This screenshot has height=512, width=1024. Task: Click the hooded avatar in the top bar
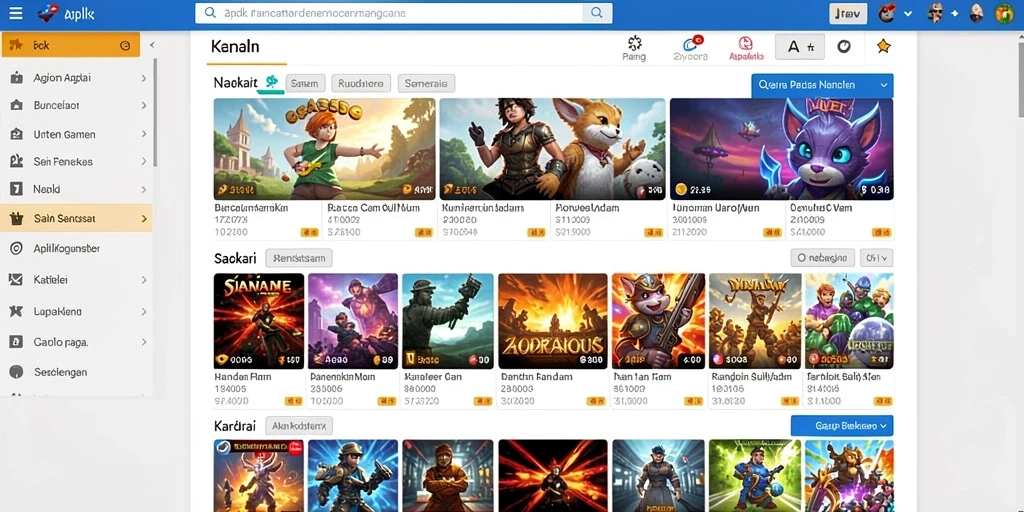[976, 13]
